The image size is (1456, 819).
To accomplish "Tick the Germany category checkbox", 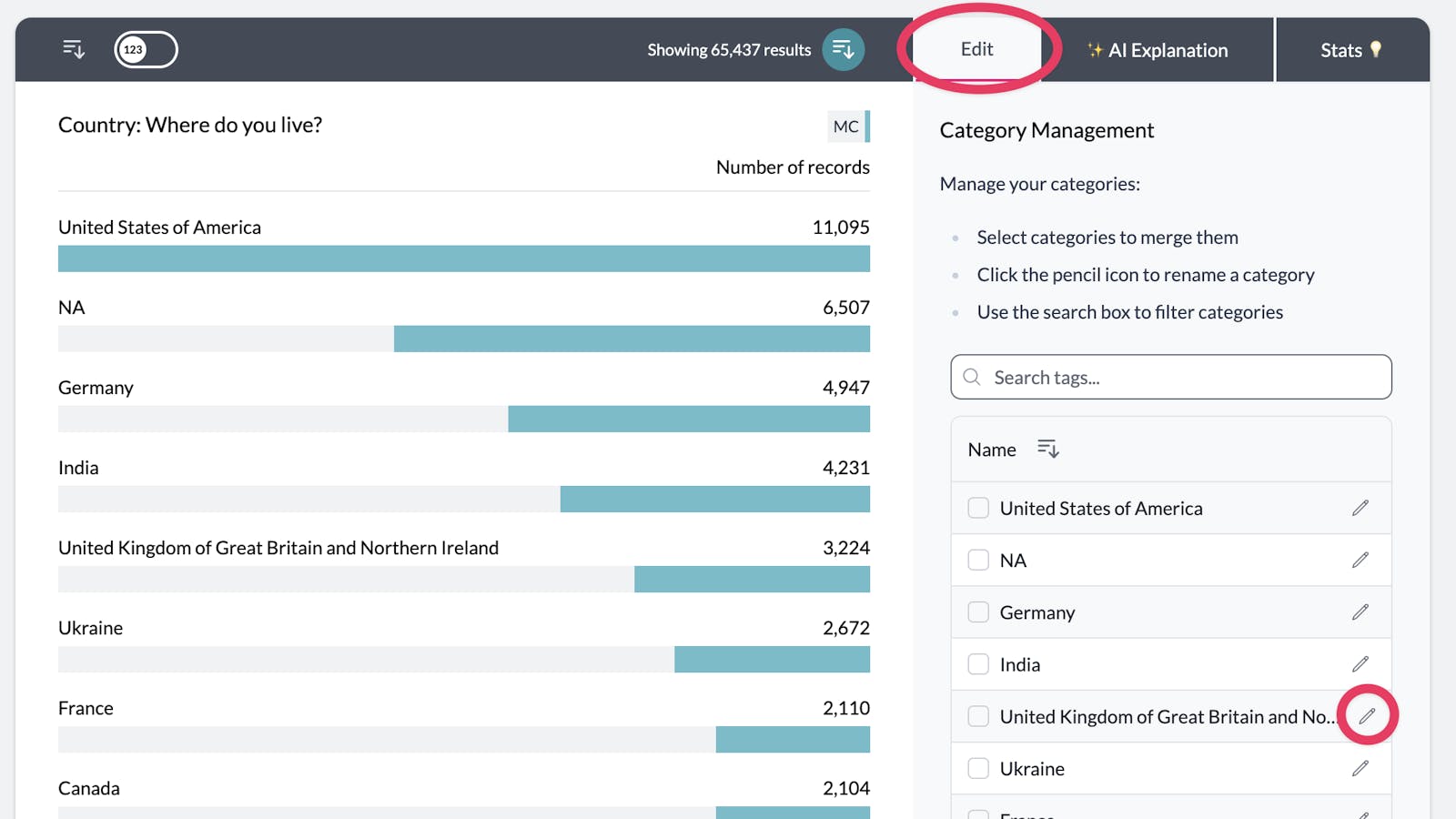I will (x=978, y=612).
